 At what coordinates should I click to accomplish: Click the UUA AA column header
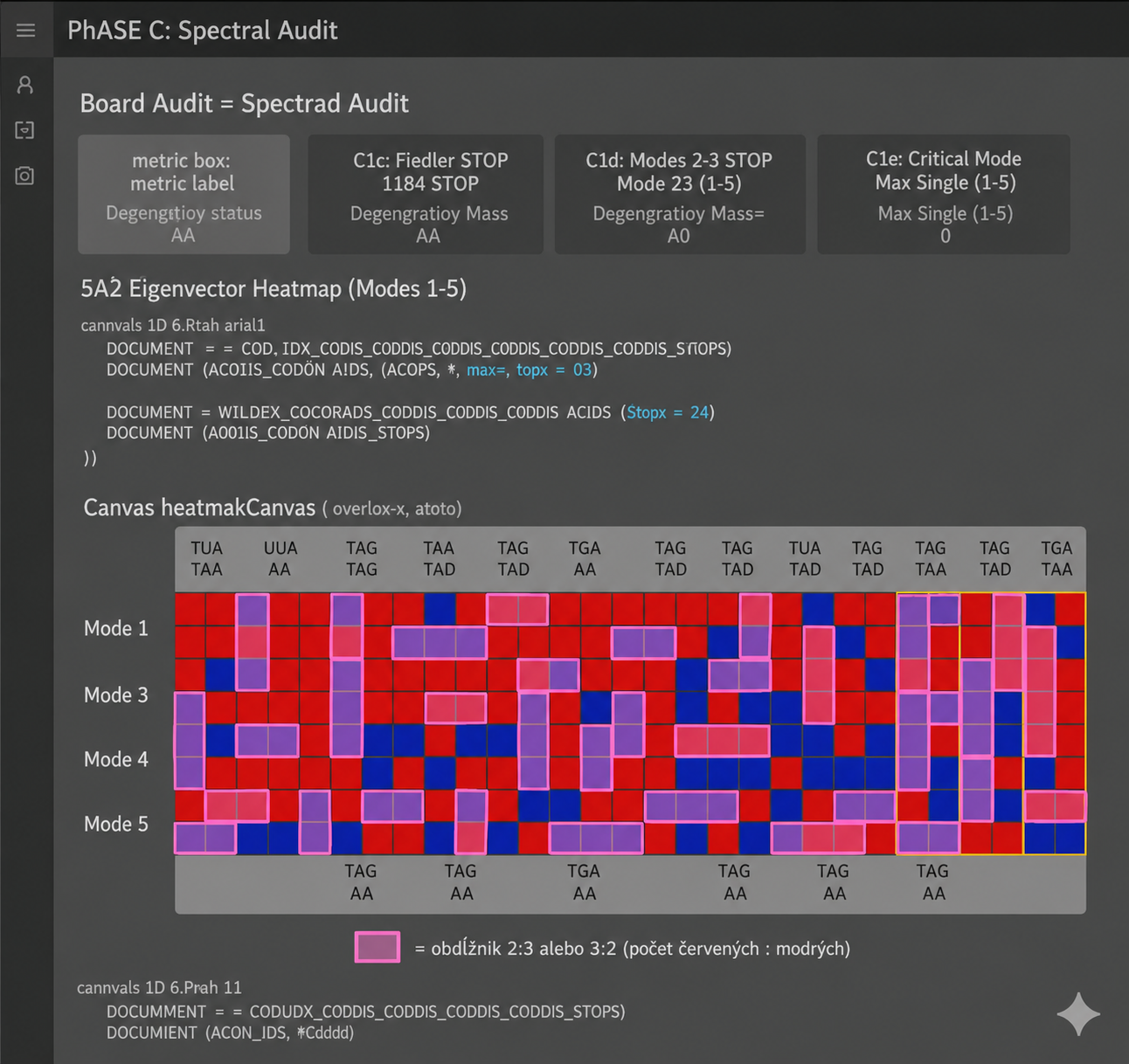click(x=281, y=559)
